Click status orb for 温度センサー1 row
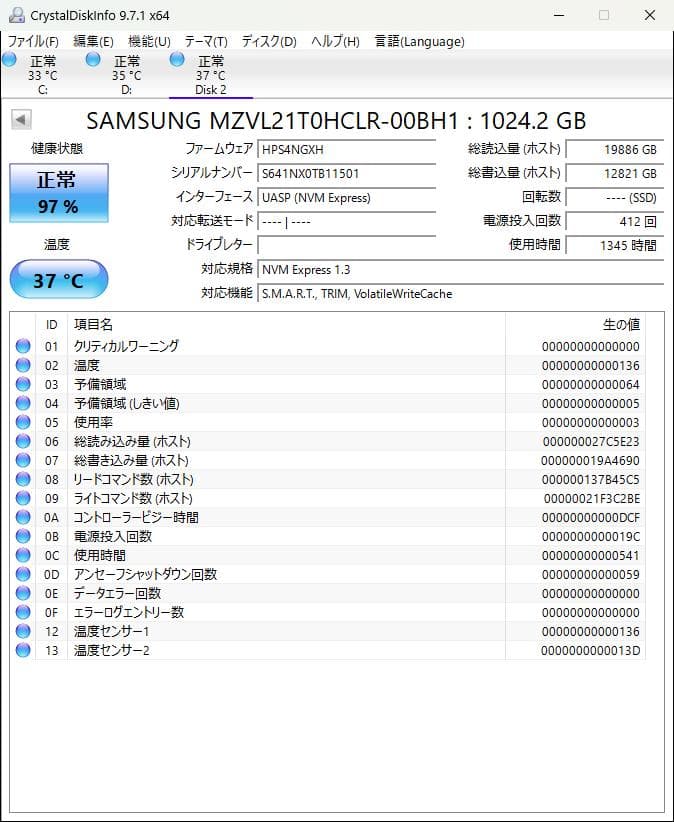 tap(23, 631)
